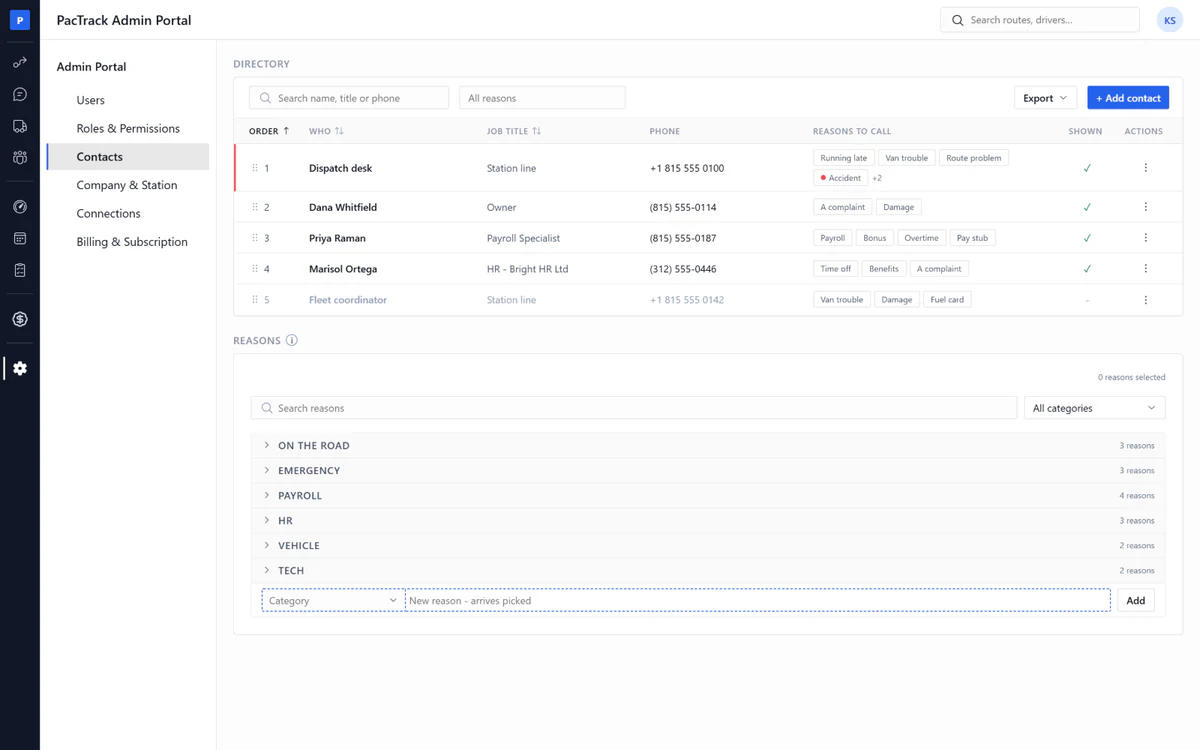Open the team people icon
This screenshot has height=750, width=1200.
pyautogui.click(x=19, y=158)
